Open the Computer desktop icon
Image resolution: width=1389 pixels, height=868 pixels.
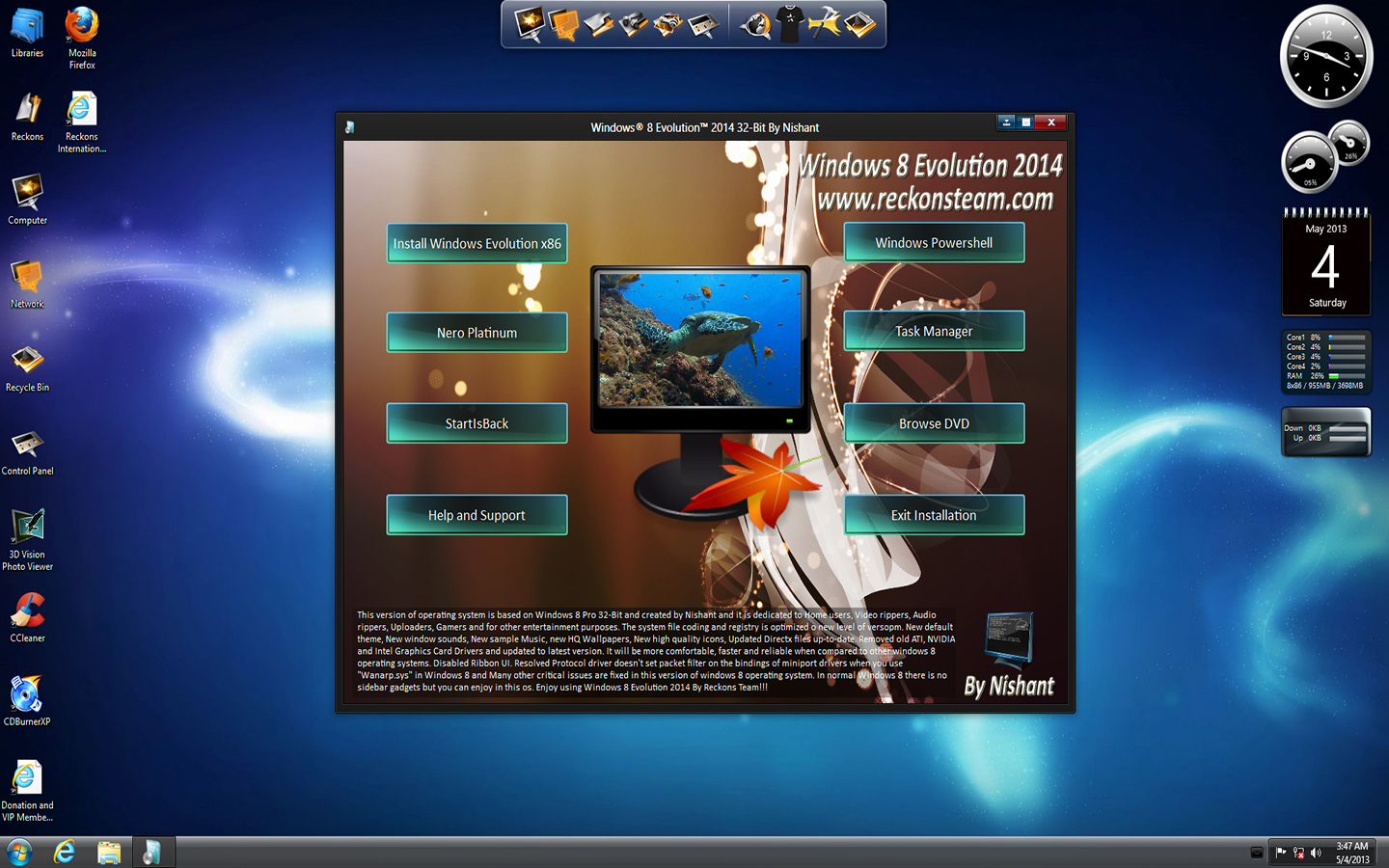click(x=27, y=200)
